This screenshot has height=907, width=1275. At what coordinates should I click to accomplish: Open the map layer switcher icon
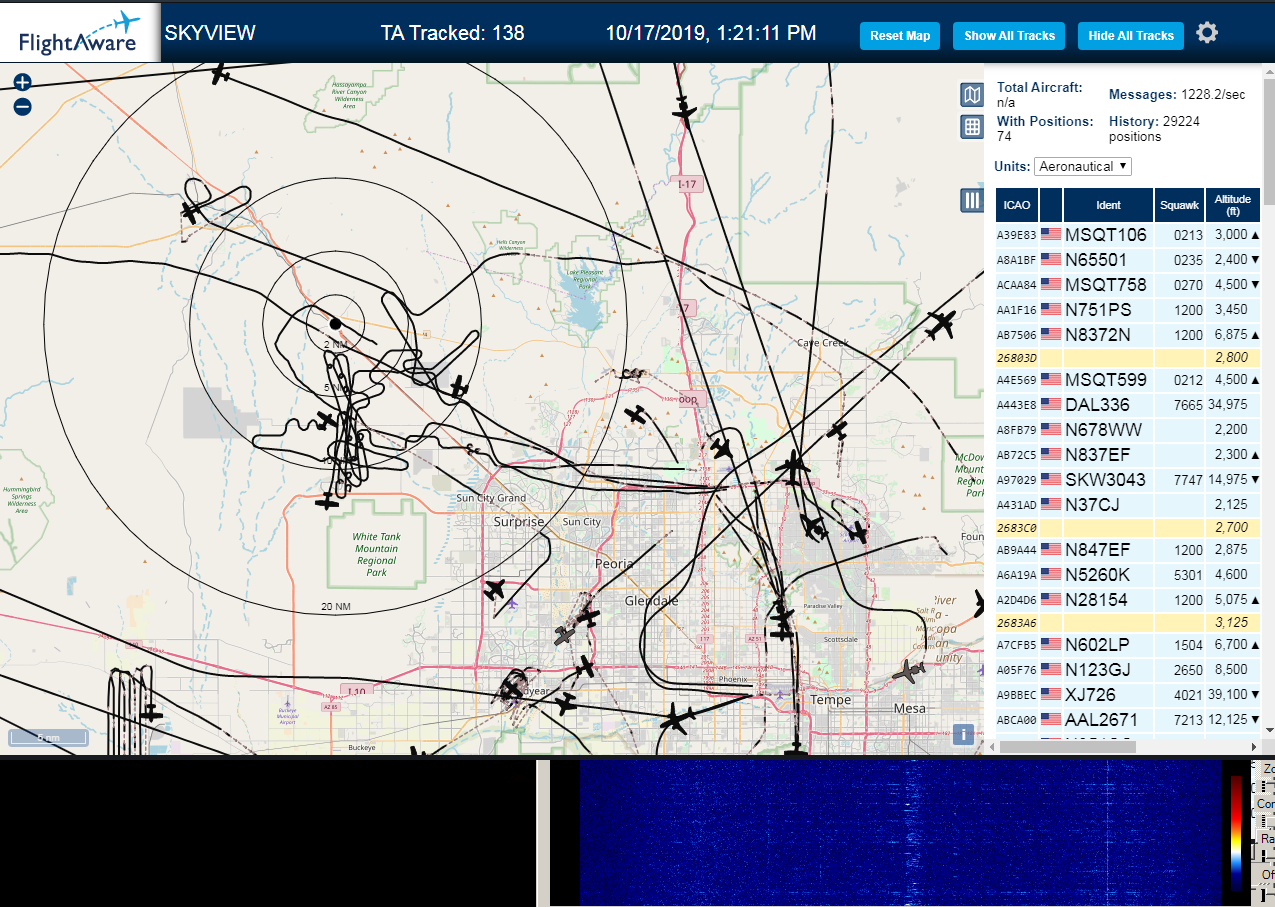tap(971, 95)
